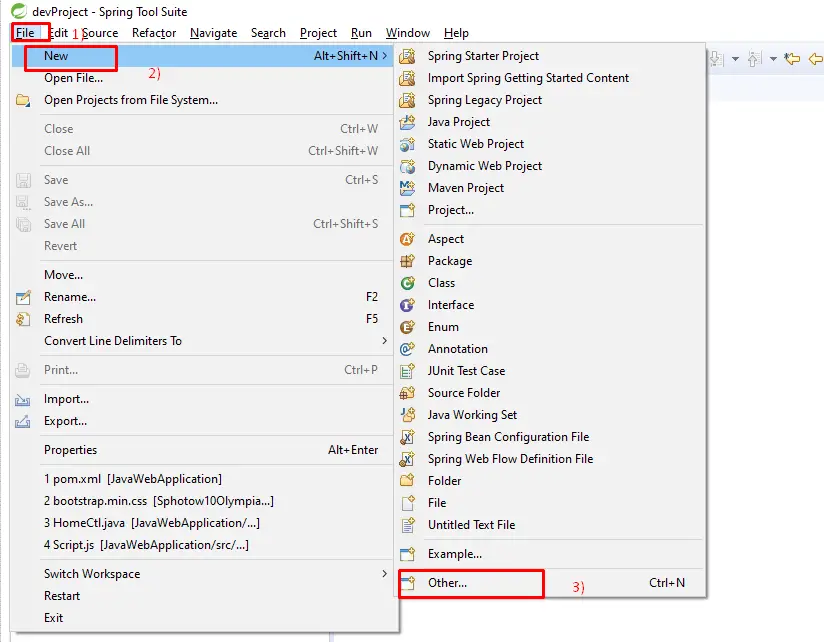The height and width of the screenshot is (642, 824).
Task: Click the Spring Tool Suite title bar icon
Action: [x=19, y=11]
